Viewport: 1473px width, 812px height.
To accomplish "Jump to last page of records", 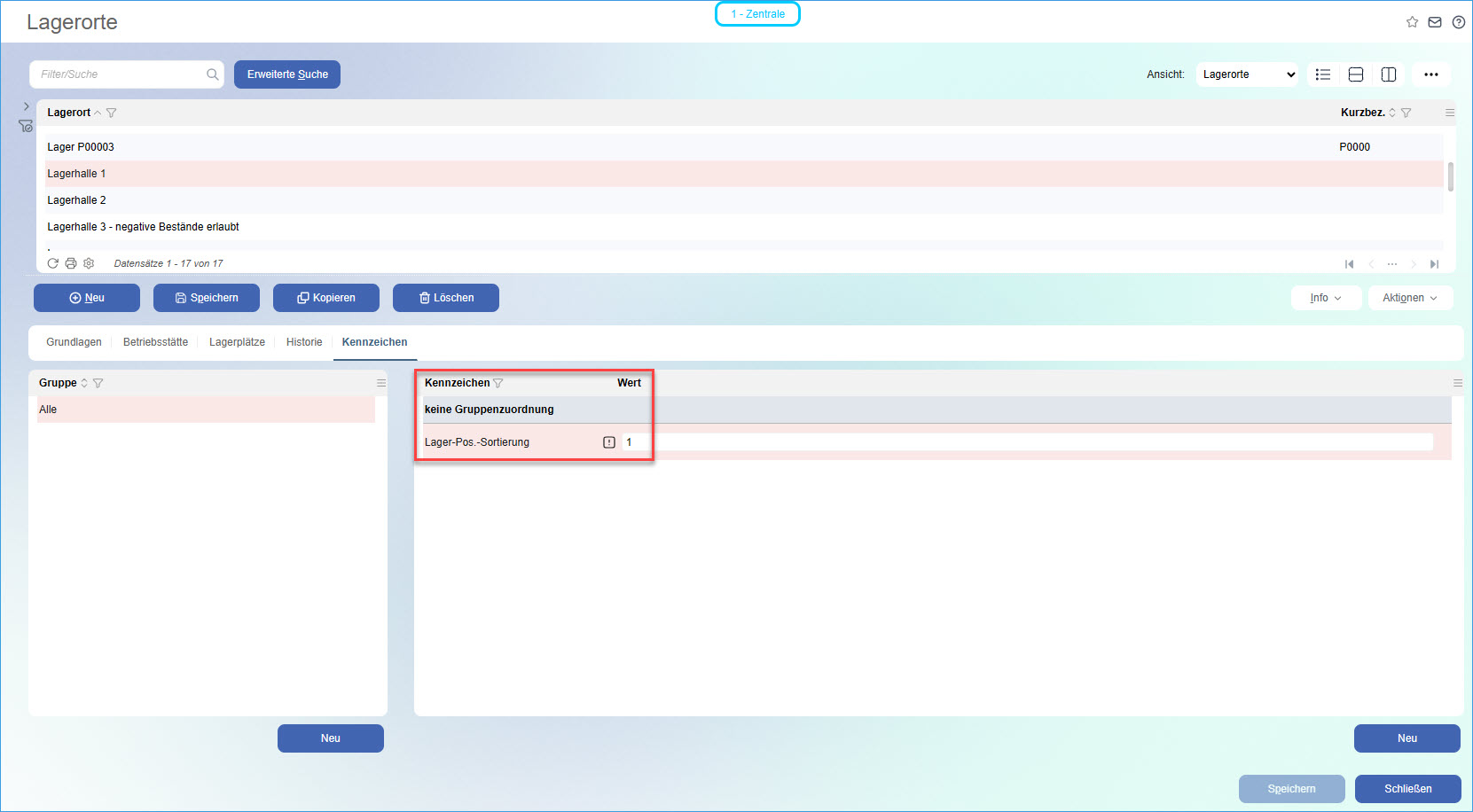I will tap(1434, 264).
